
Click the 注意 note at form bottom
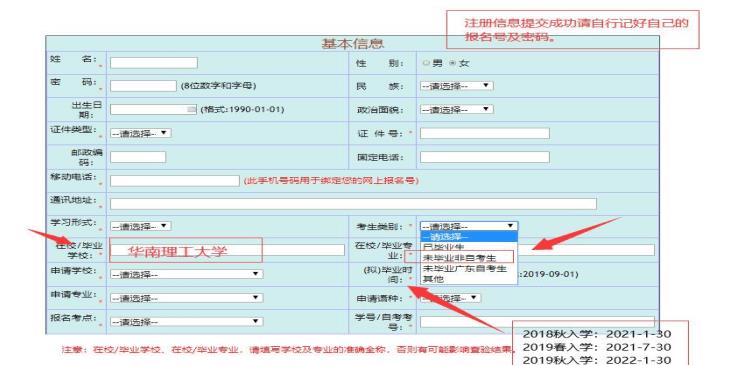click(x=289, y=350)
